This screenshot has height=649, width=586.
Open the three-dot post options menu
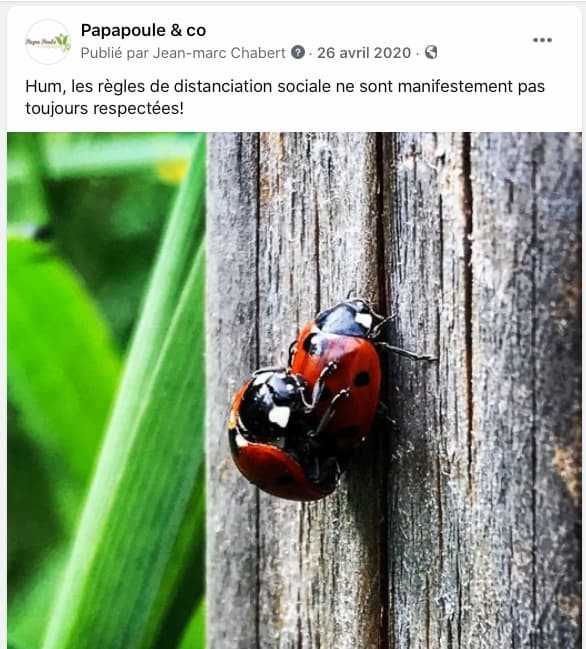pos(542,40)
